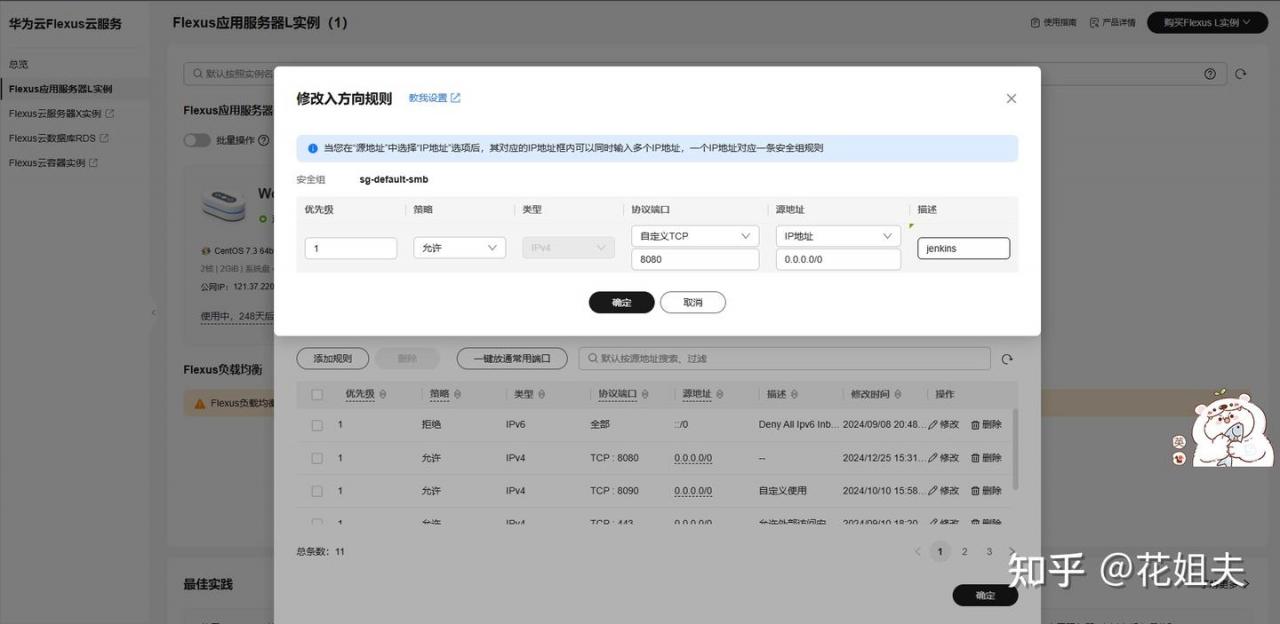Click the icon beside the 策略 column header
Image resolution: width=1280 pixels, height=624 pixels.
(459, 395)
